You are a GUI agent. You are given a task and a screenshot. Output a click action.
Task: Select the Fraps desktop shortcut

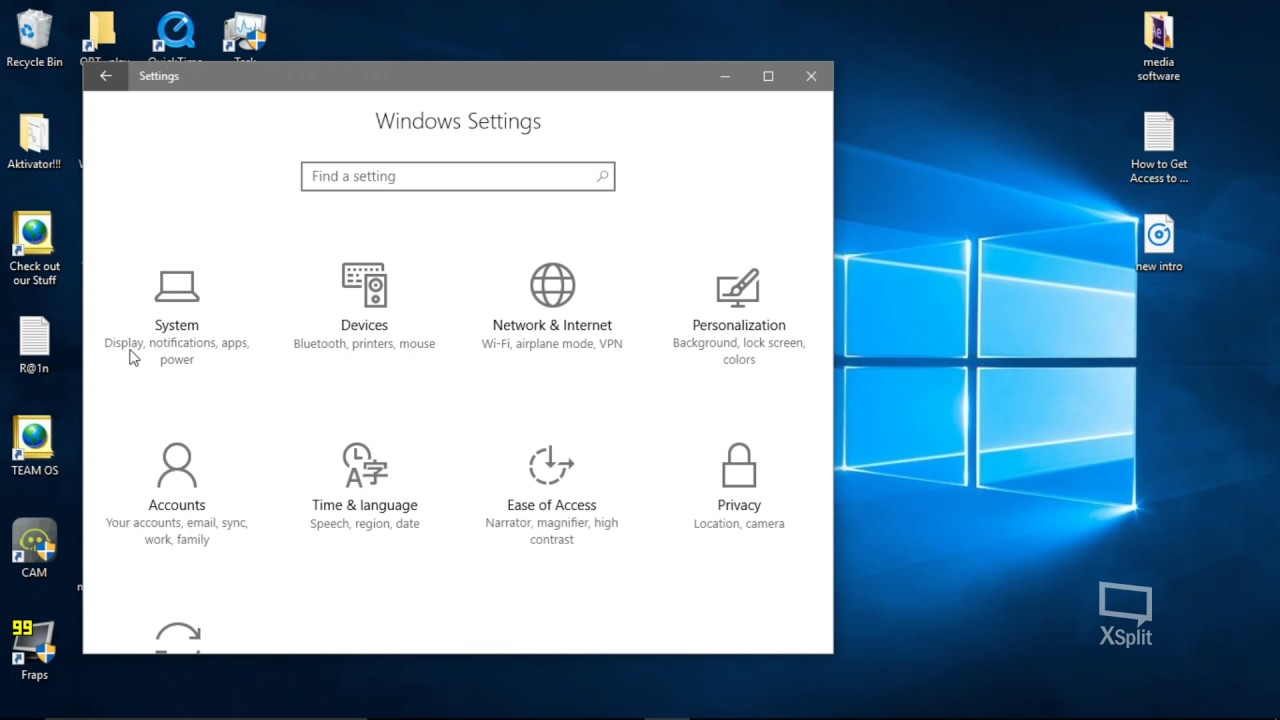pos(34,651)
